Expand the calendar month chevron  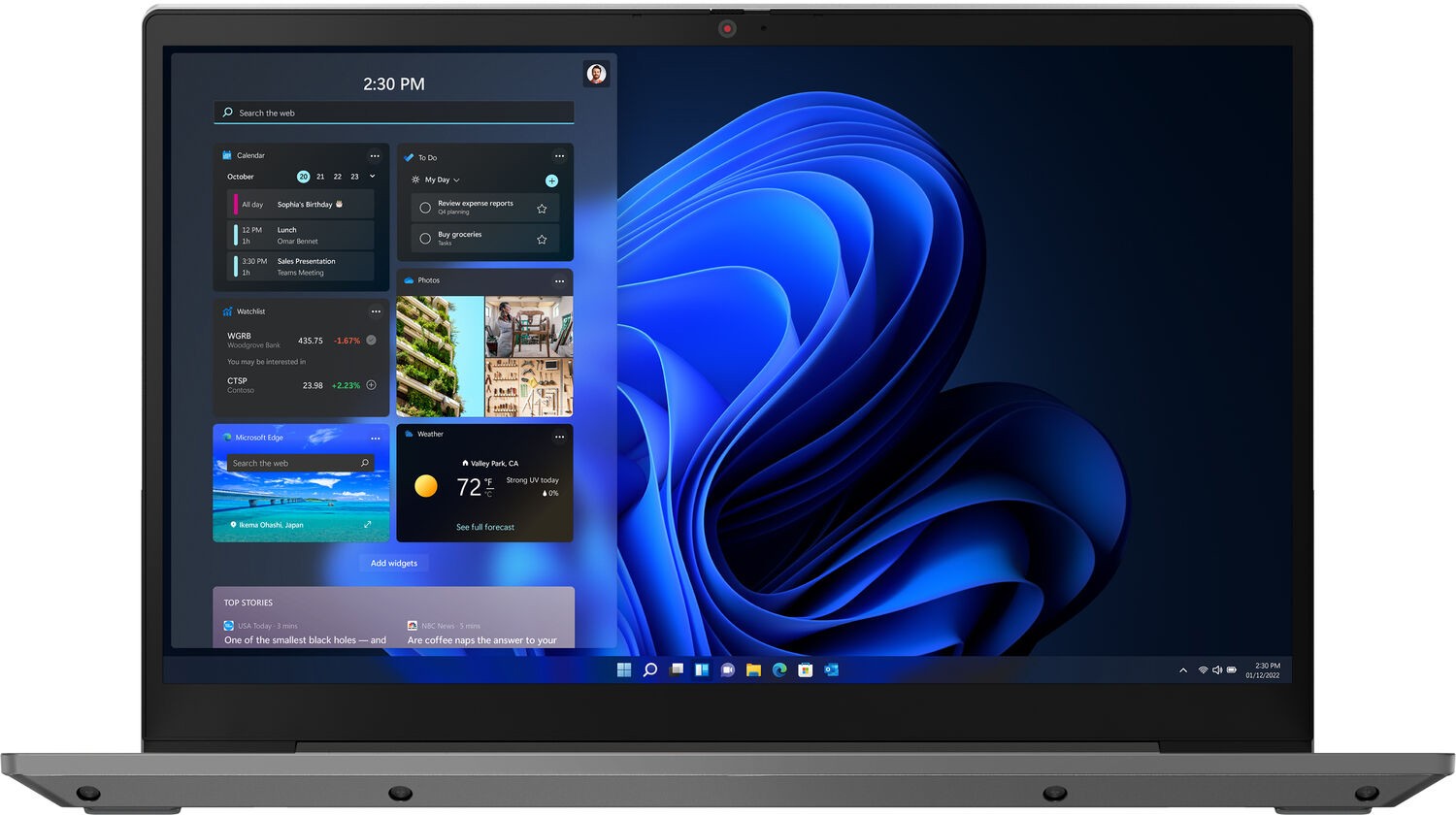pos(373,177)
